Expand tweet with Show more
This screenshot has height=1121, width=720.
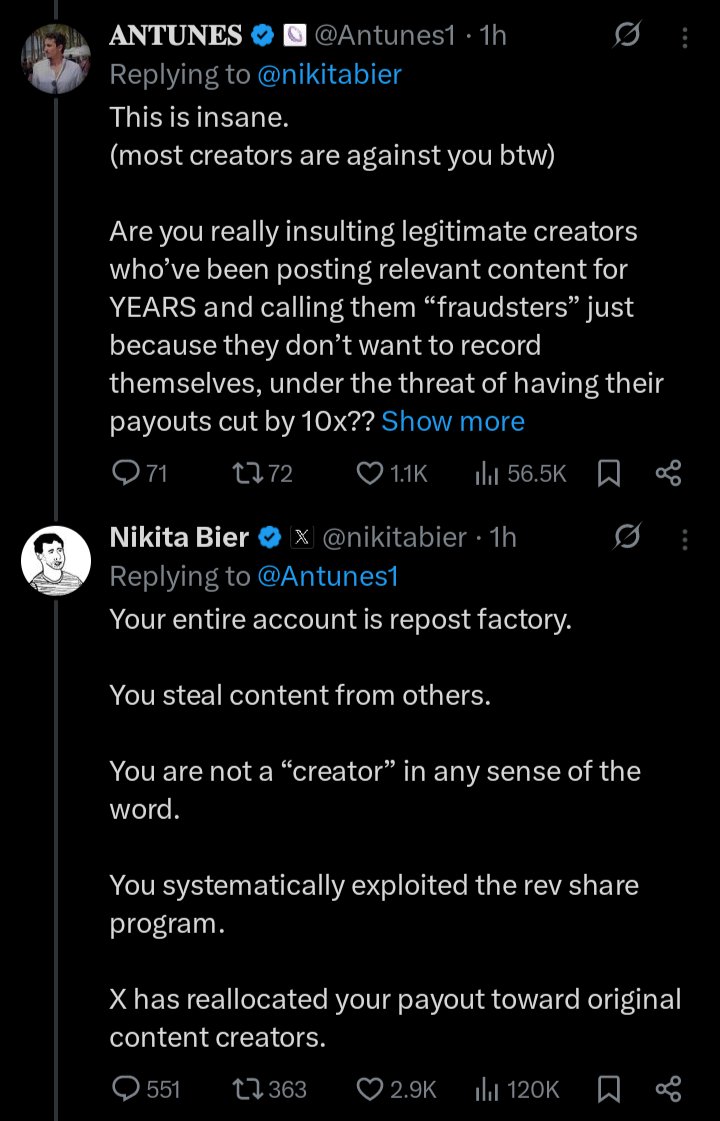453,421
